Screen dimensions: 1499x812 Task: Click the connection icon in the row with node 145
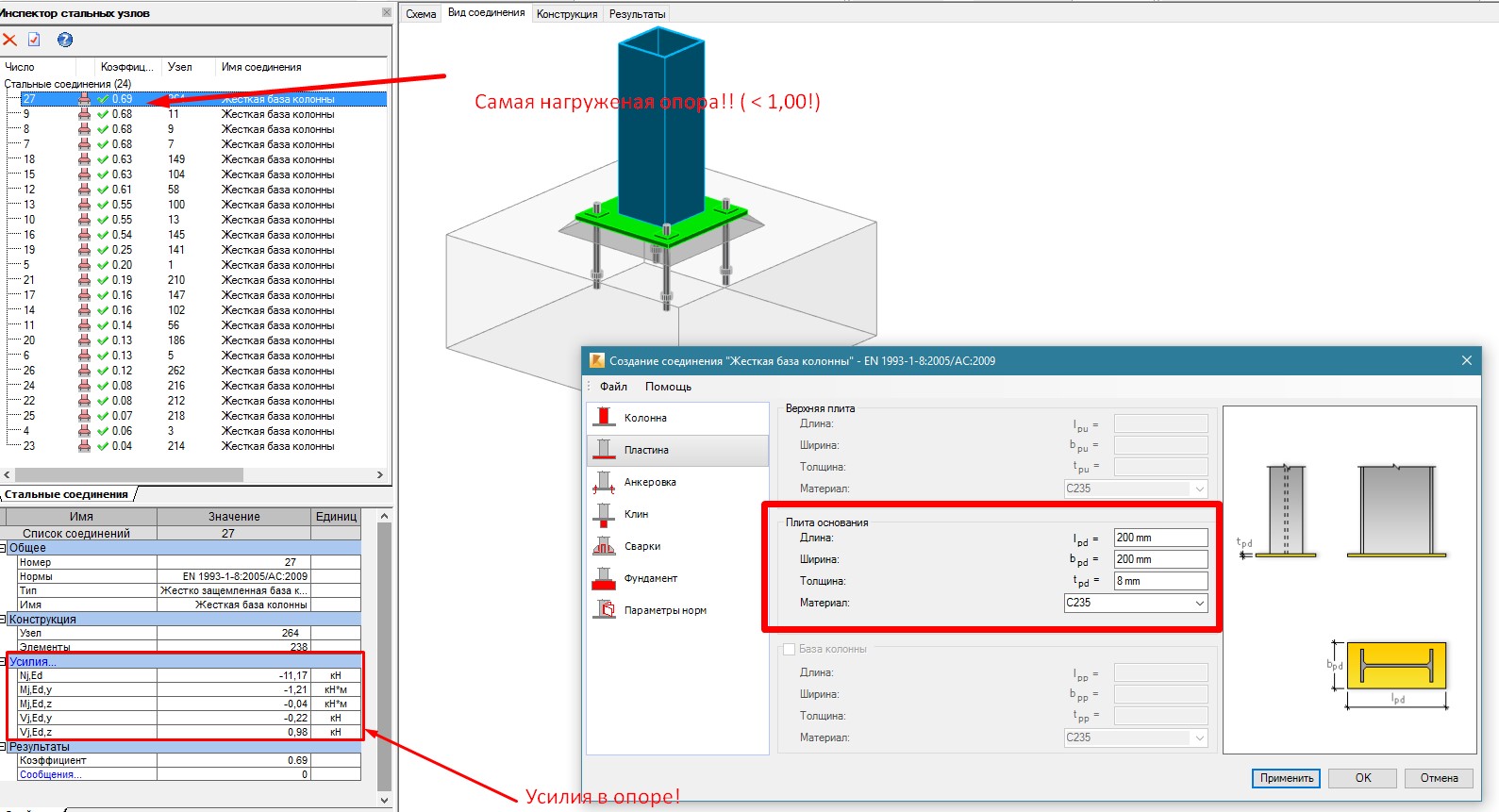[85, 235]
